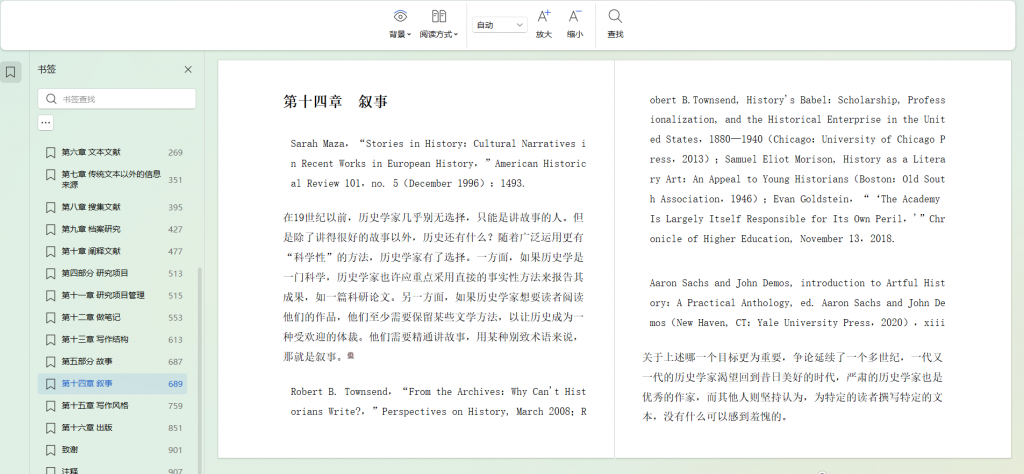Toggle the bookmark panel icon in left strip

10,72
